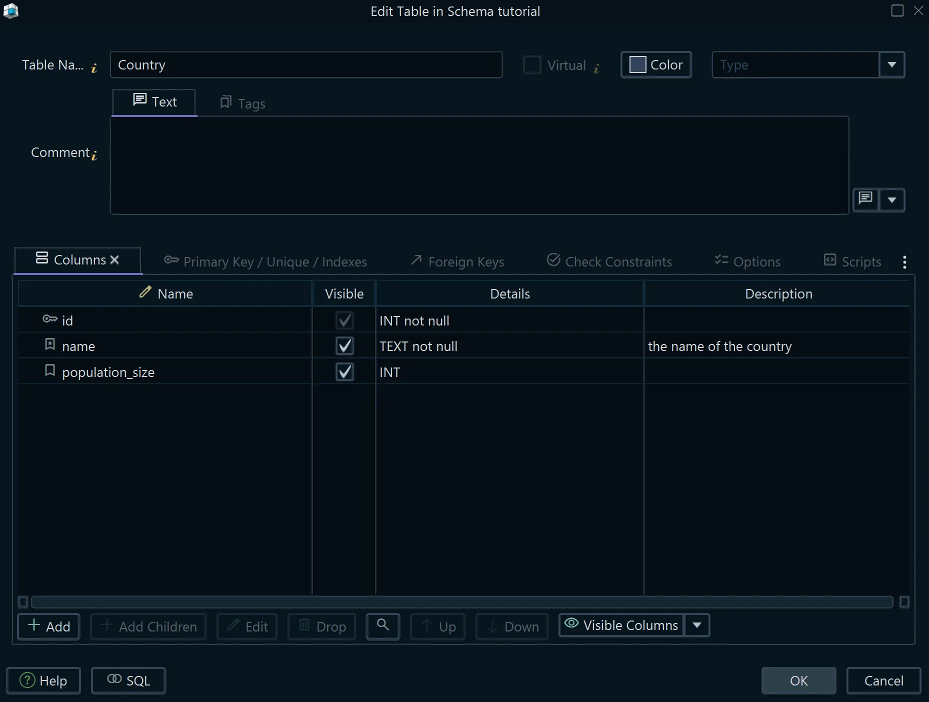The height and width of the screenshot is (702, 929).
Task: Select the primary key icon on the id row
Action: click(50, 319)
